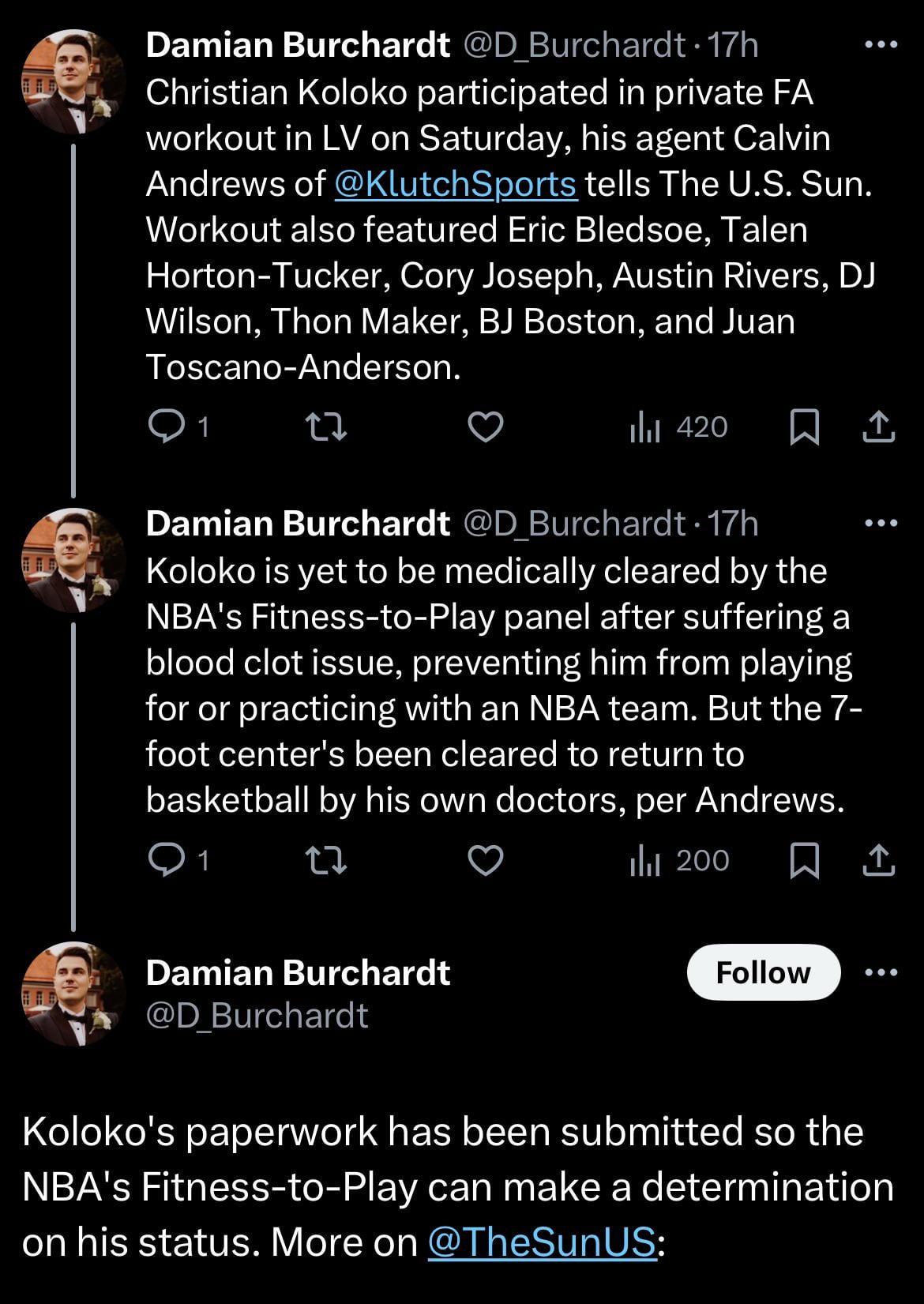924x1304 pixels.
Task: Retweet the first tweet about FA workout
Action: [x=326, y=427]
